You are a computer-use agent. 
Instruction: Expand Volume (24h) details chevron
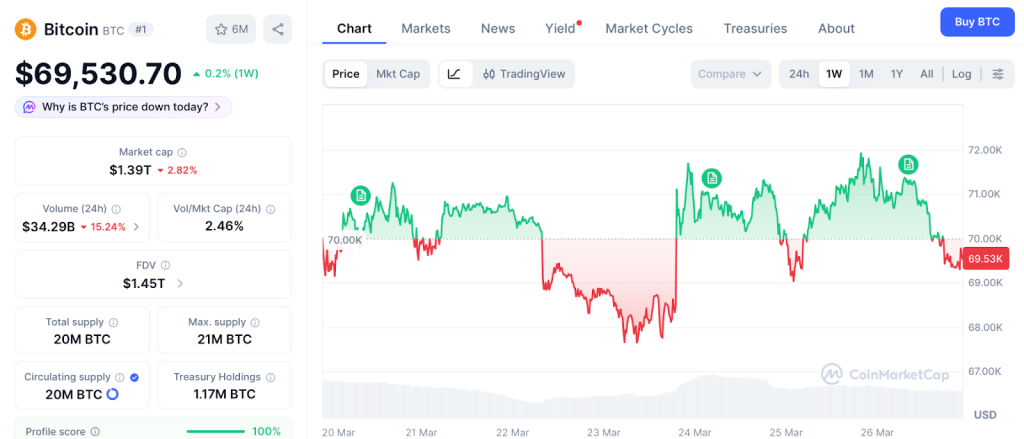(x=137, y=227)
